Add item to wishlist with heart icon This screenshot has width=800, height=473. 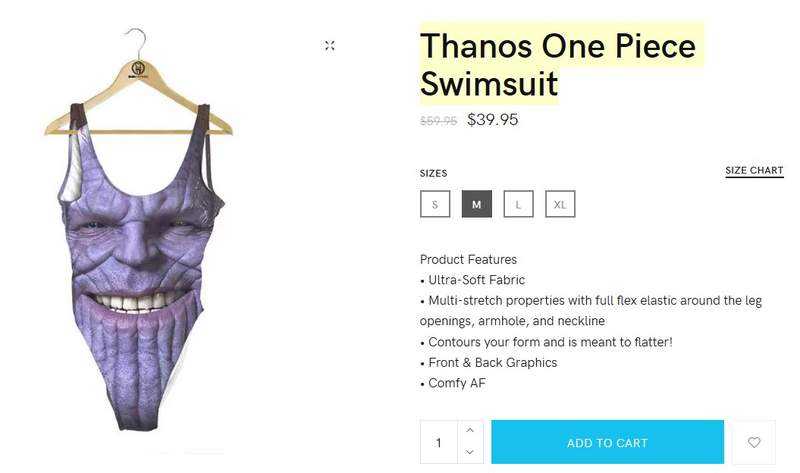(754, 442)
